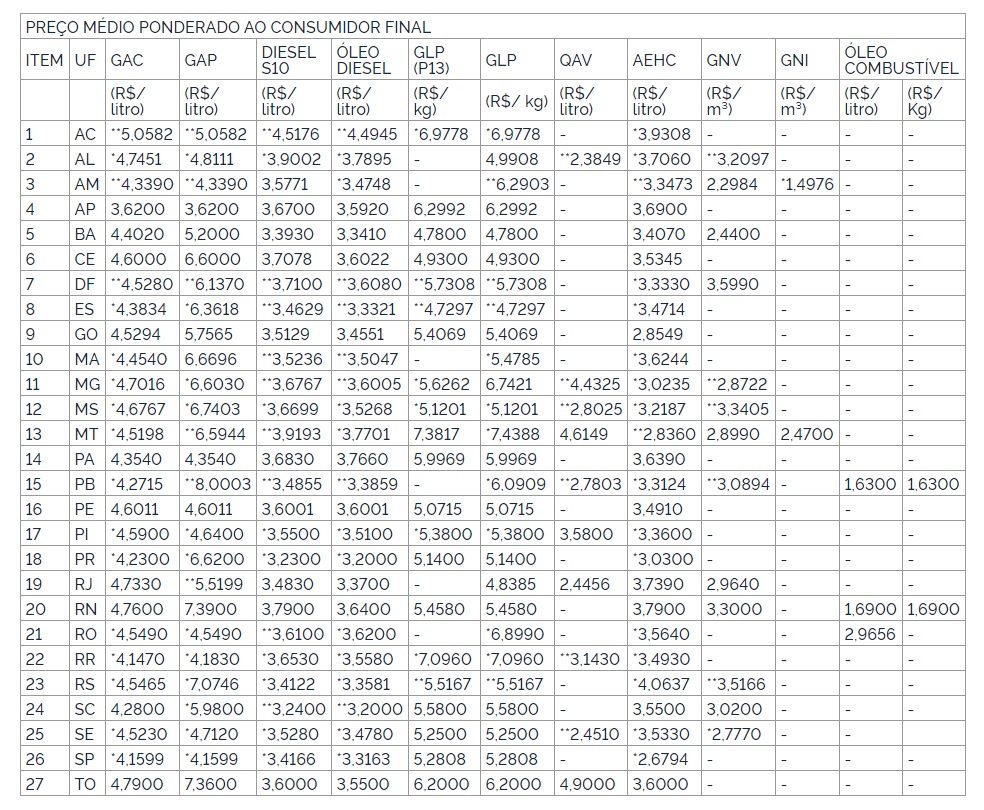
Task: Select the UF cell for BA
Action: (x=85, y=234)
